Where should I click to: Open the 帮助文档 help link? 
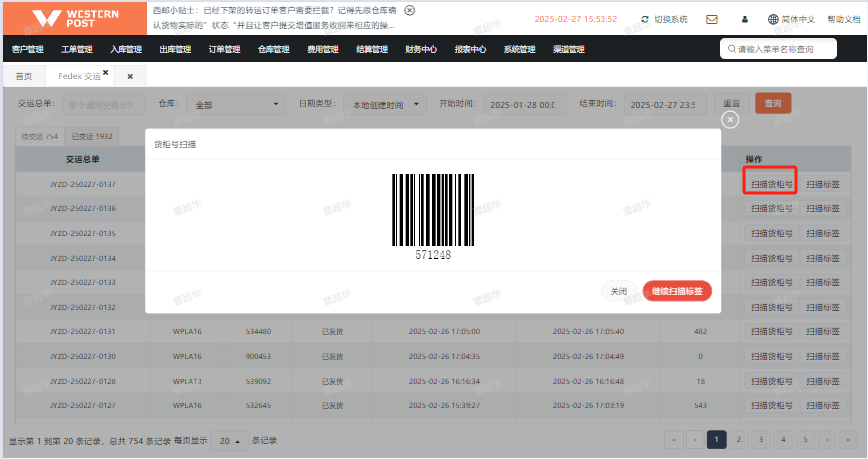coord(844,19)
